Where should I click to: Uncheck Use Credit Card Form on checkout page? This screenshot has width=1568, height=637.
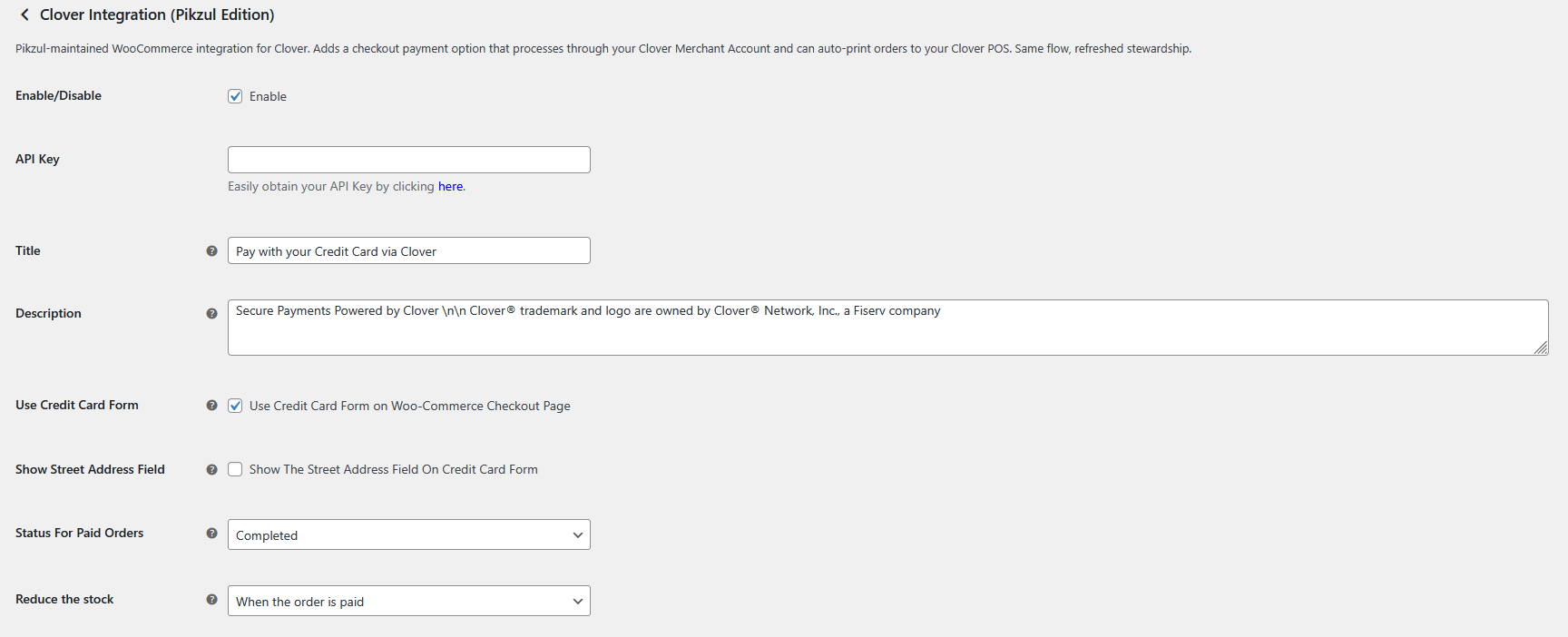235,406
